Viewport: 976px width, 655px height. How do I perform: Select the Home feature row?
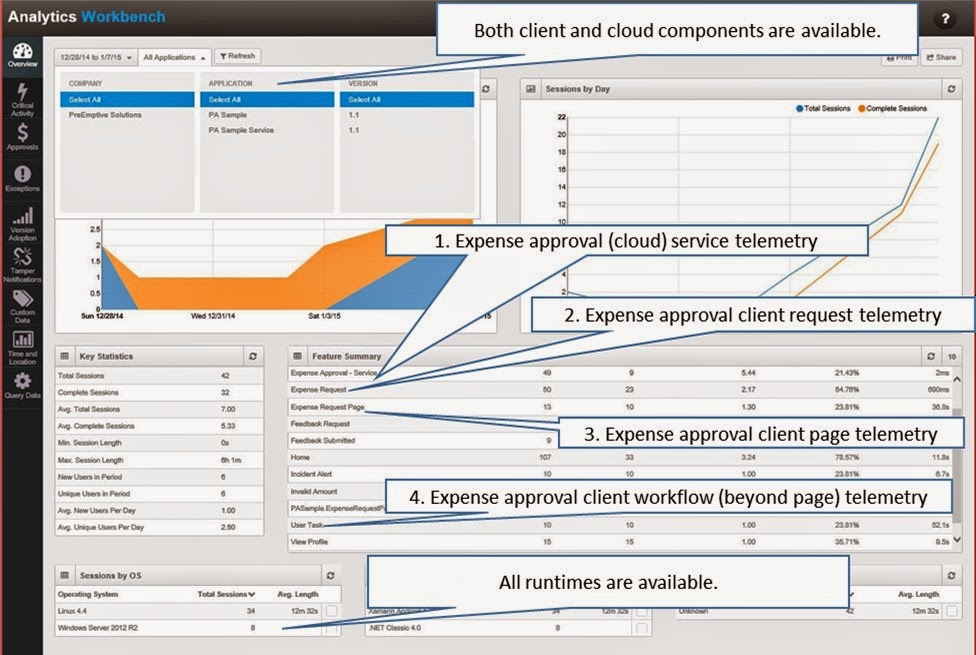click(x=621, y=457)
